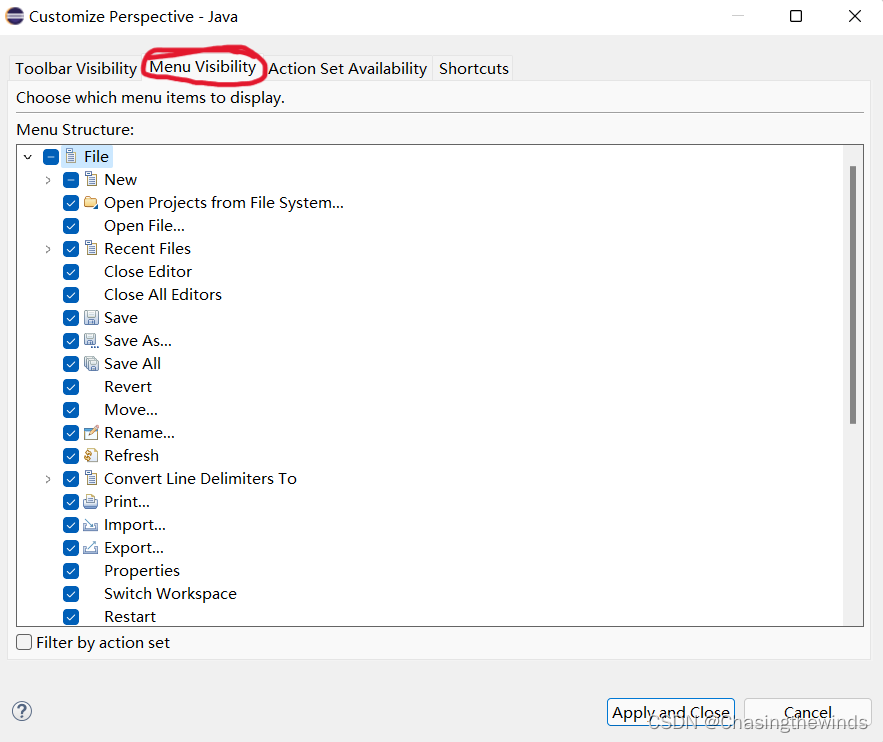This screenshot has height=742, width=883.
Task: Uncheck the Properties checkbox
Action: 71,571
